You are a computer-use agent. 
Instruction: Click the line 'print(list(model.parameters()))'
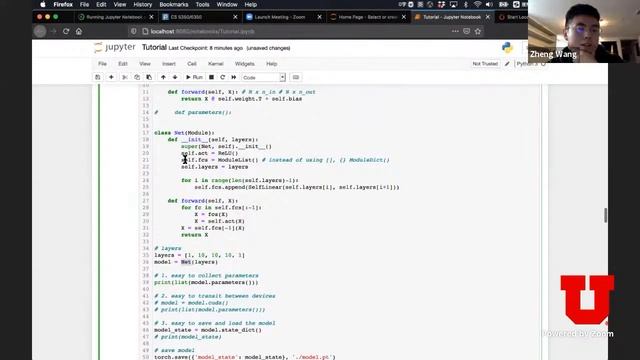(x=206, y=282)
